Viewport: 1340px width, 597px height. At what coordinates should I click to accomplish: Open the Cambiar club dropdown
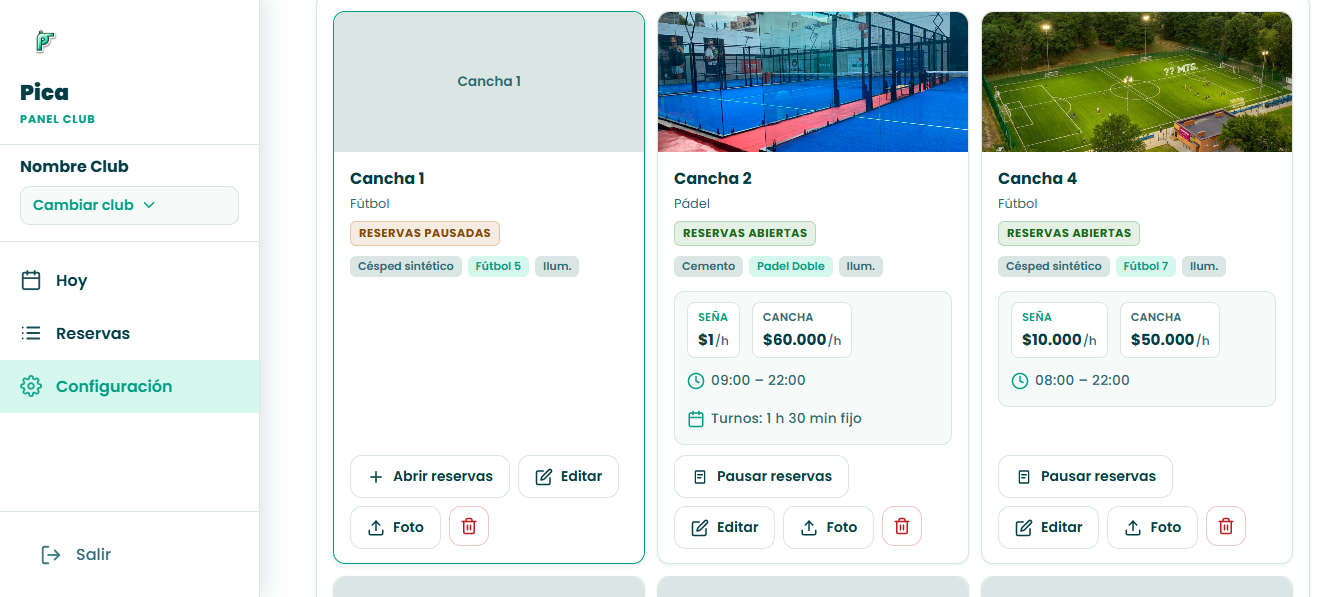pos(129,205)
